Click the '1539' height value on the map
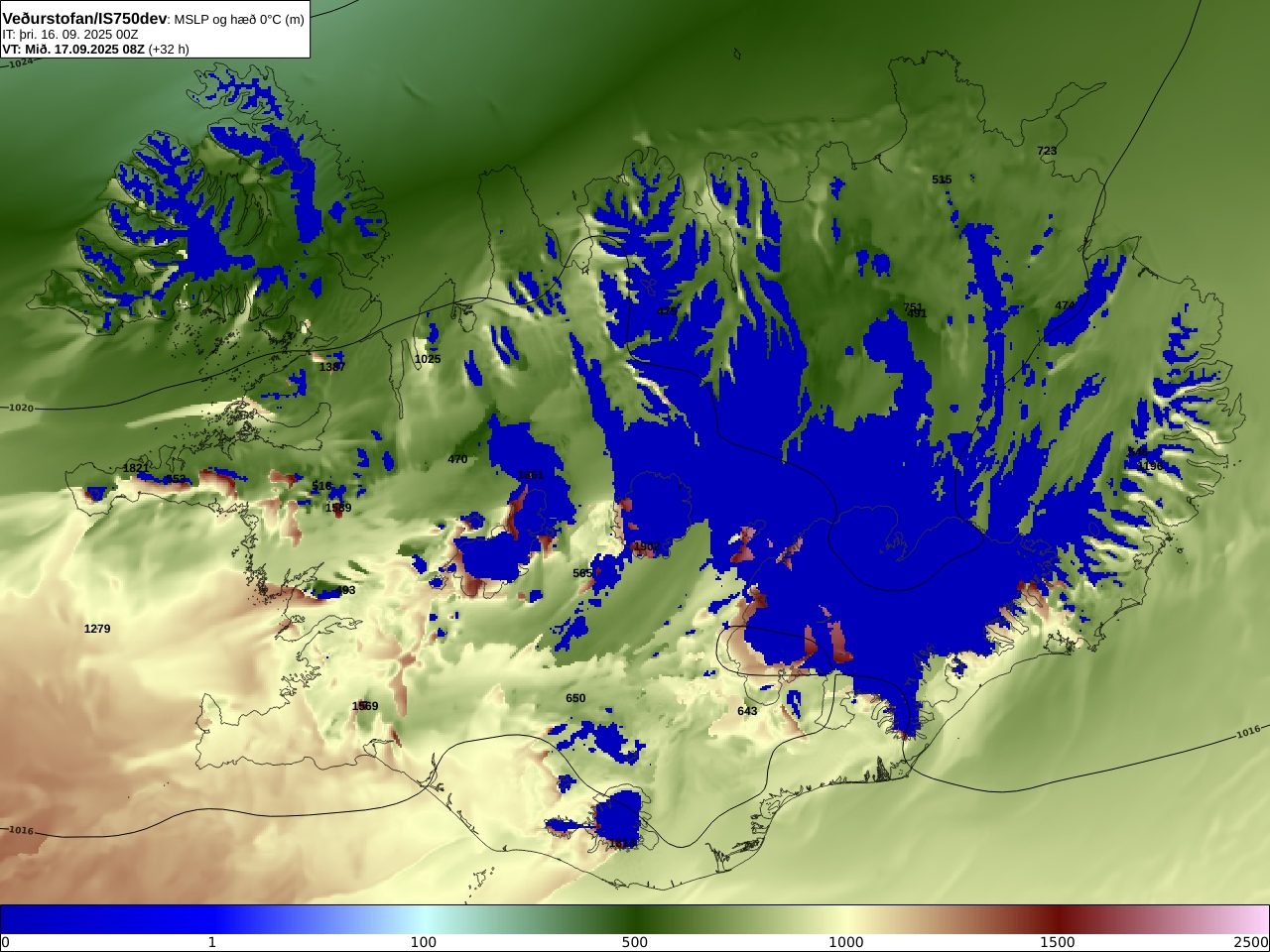Image resolution: width=1270 pixels, height=952 pixels. (338, 508)
